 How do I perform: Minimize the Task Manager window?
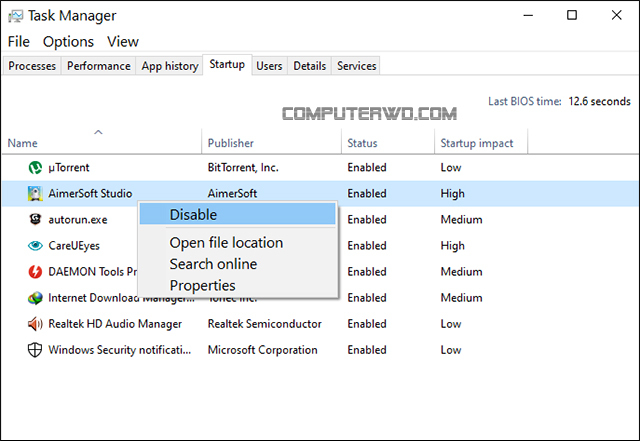pyautogui.click(x=528, y=16)
